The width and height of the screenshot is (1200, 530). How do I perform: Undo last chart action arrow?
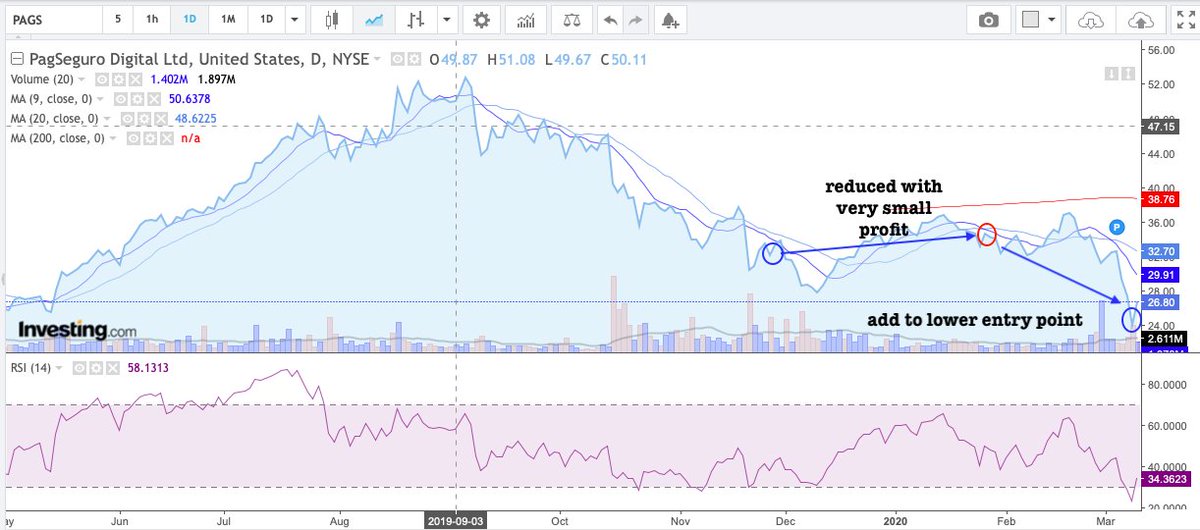point(610,19)
